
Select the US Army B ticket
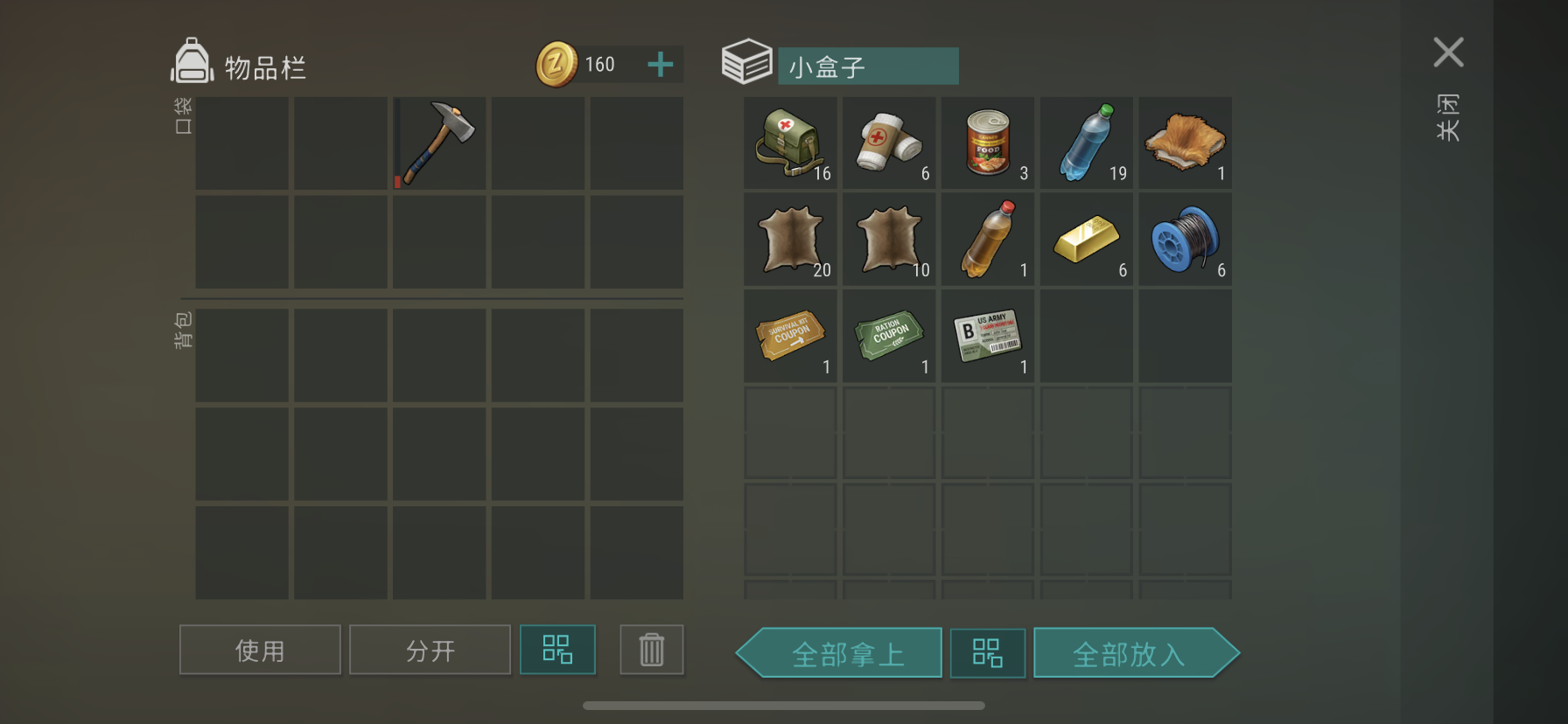tap(988, 337)
